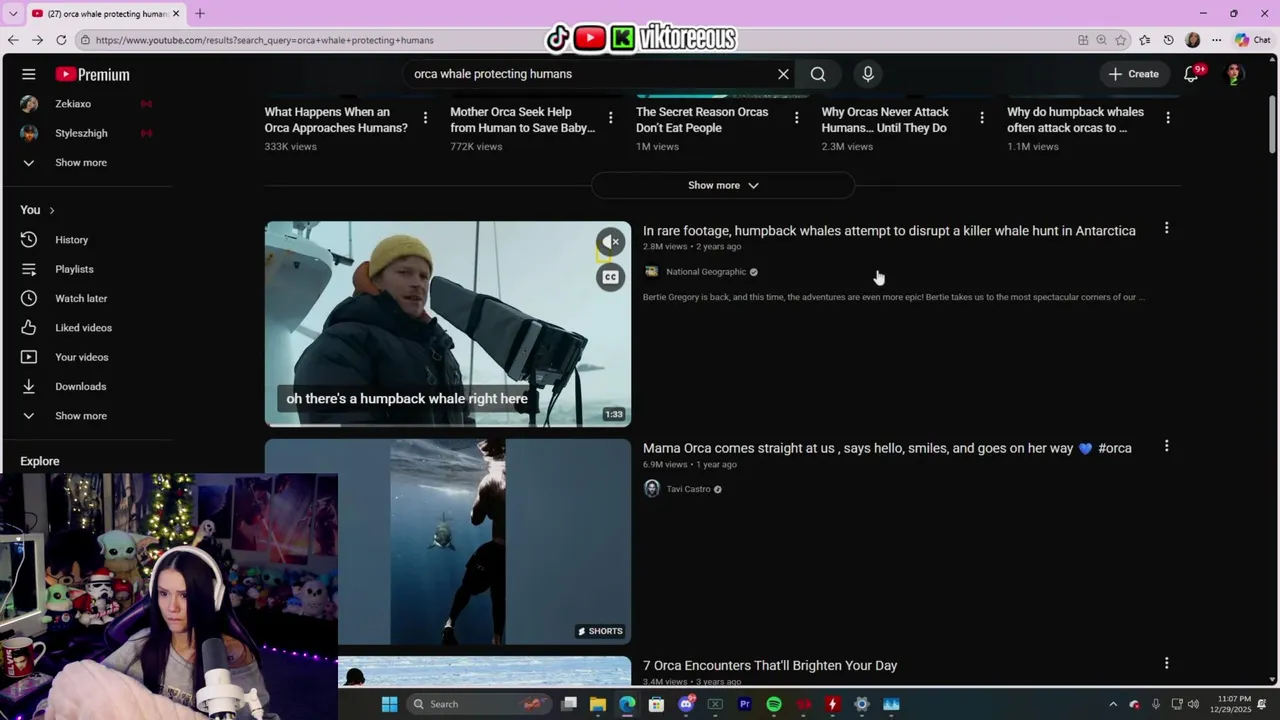1280x720 pixels.
Task: Go to YouTube Premium home logo
Action: [92, 74]
